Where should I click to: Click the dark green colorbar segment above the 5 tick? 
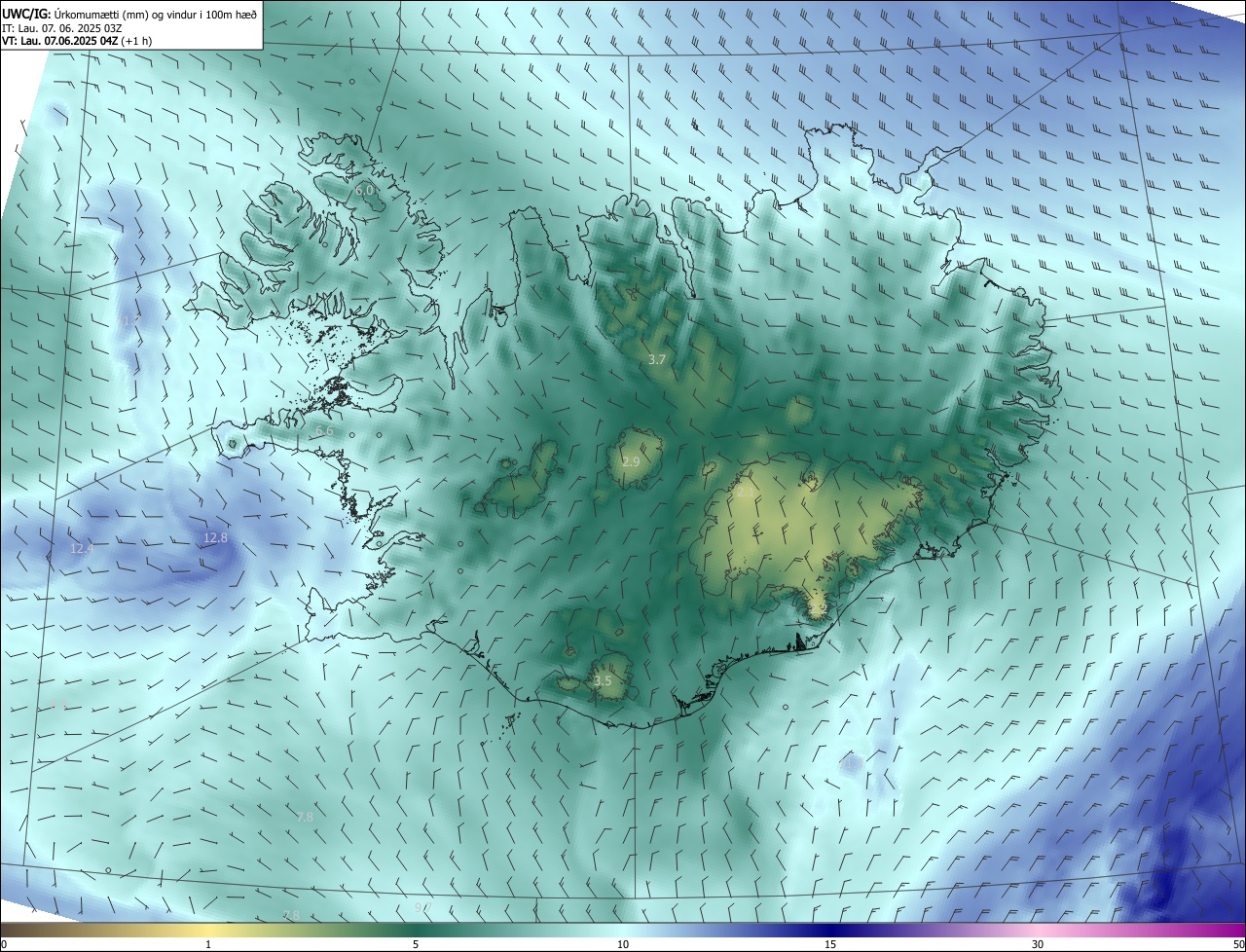[416, 930]
